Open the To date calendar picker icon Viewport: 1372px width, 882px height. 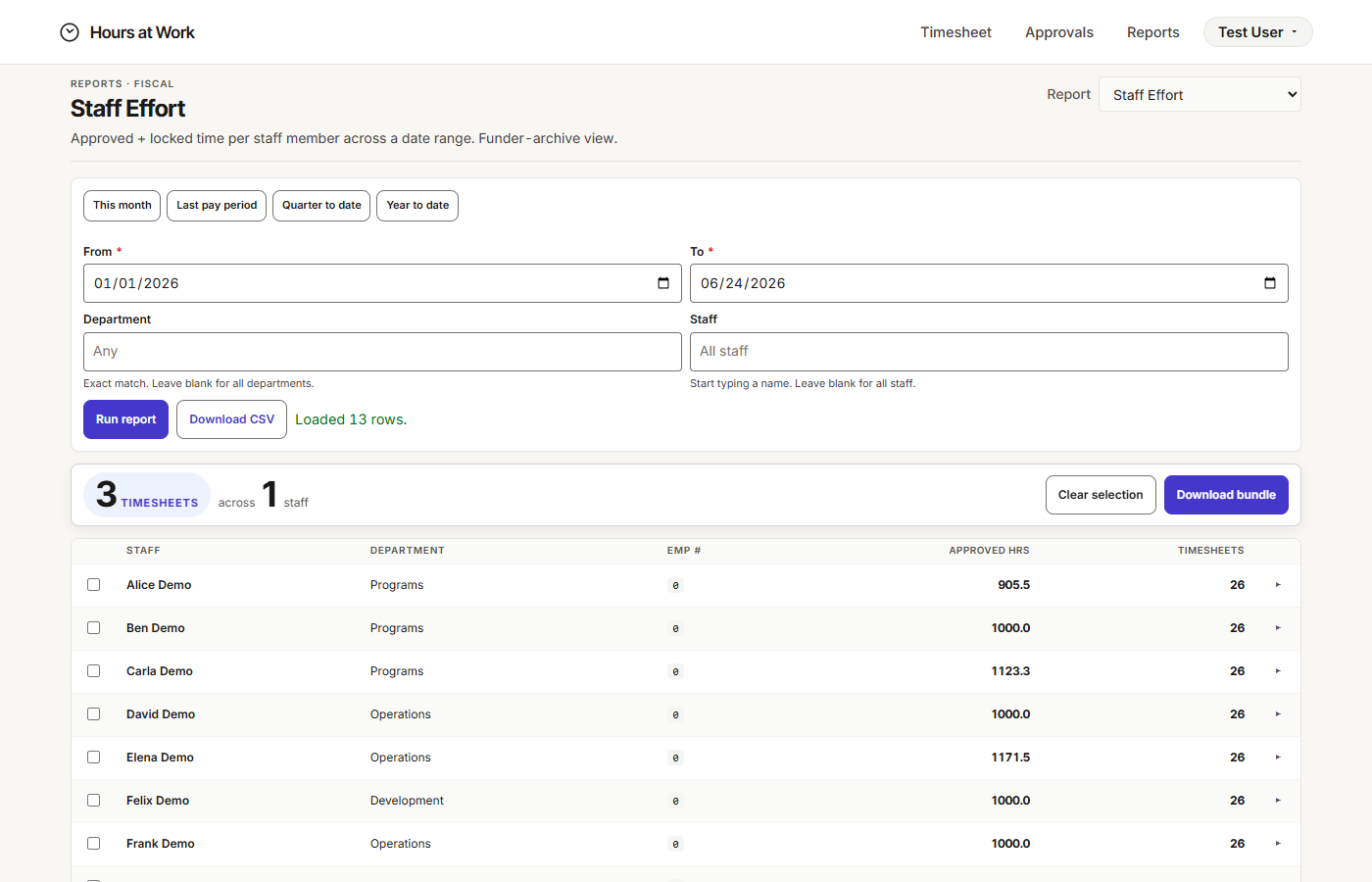[1270, 283]
